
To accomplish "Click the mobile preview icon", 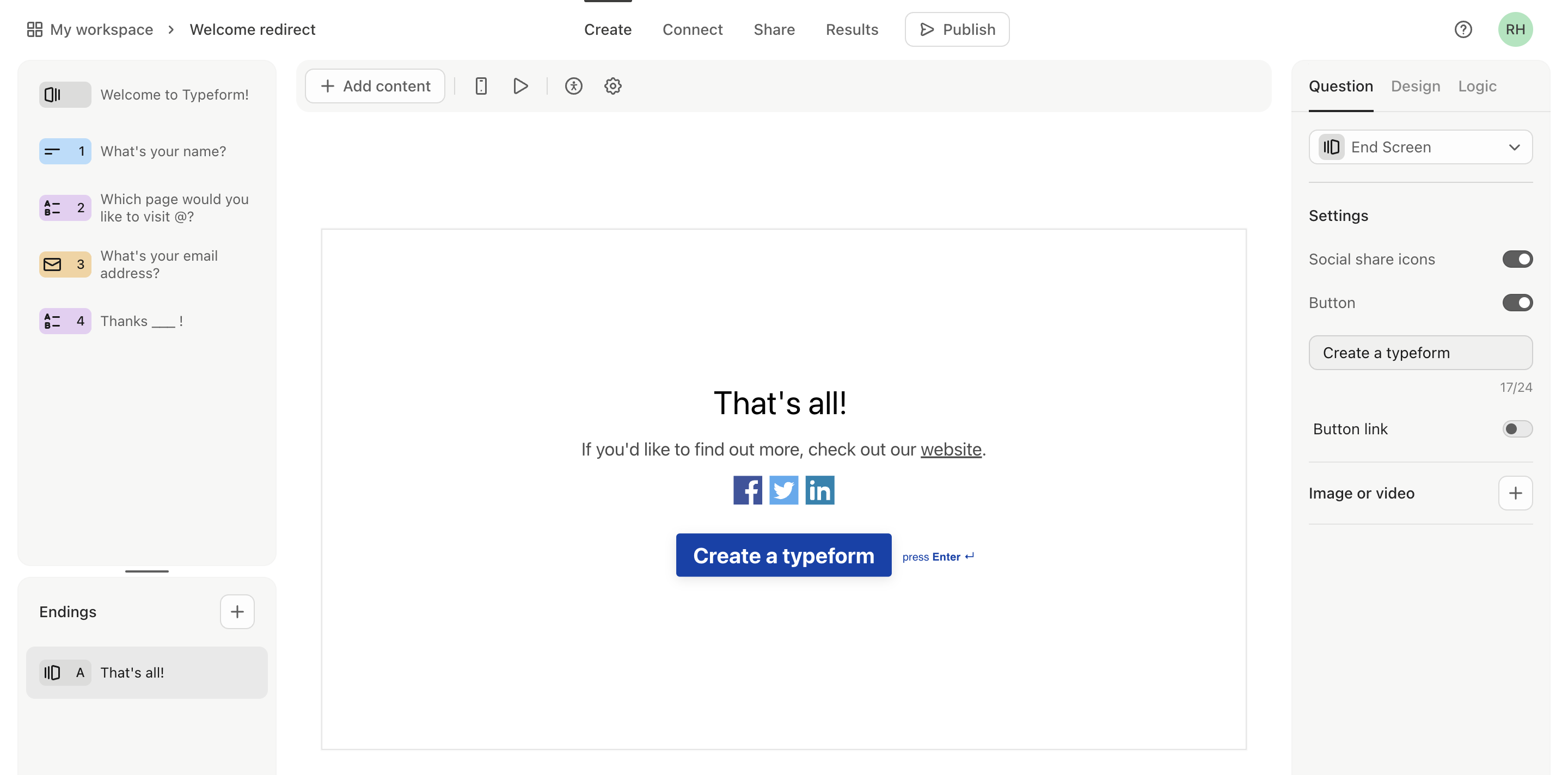I will pos(481,86).
